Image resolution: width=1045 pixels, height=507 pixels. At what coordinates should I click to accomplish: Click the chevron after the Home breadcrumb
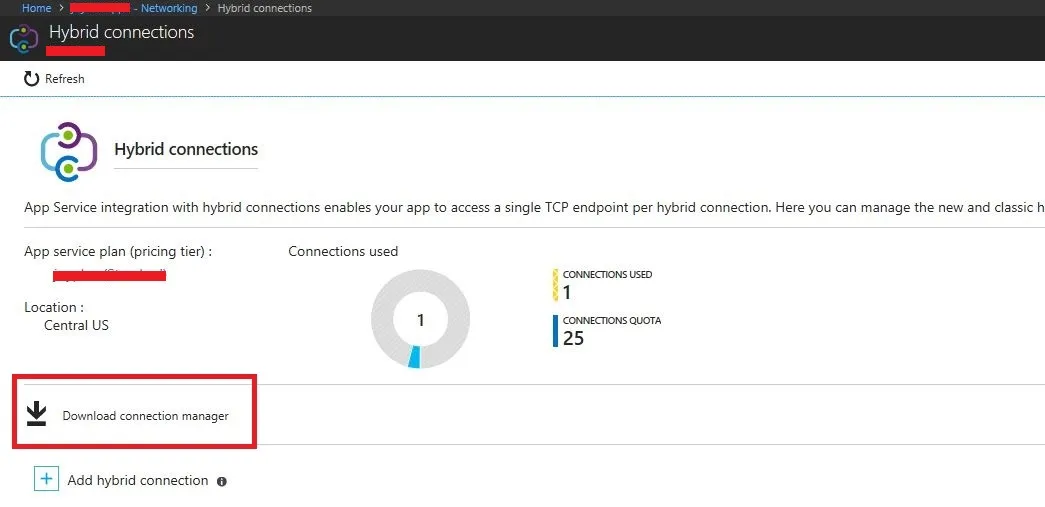click(61, 8)
